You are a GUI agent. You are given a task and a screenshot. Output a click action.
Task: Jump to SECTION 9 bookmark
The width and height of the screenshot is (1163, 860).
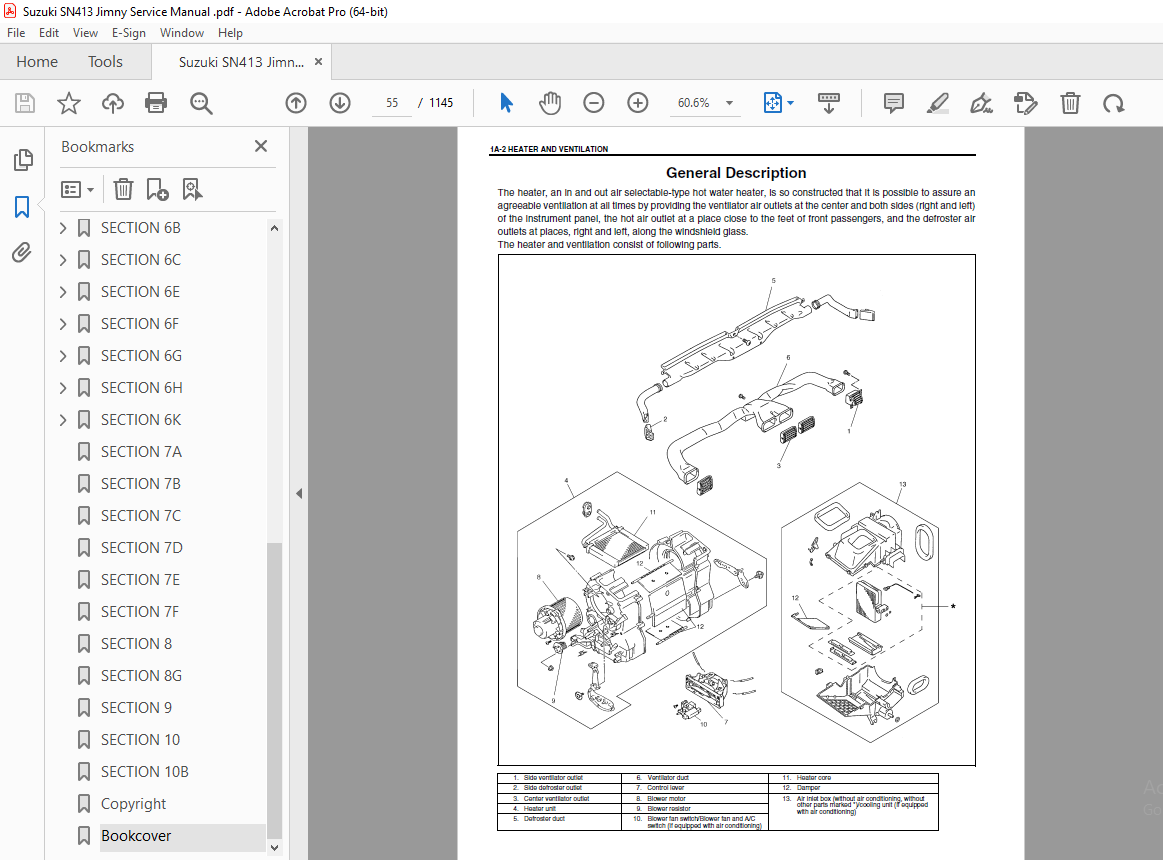tap(136, 708)
